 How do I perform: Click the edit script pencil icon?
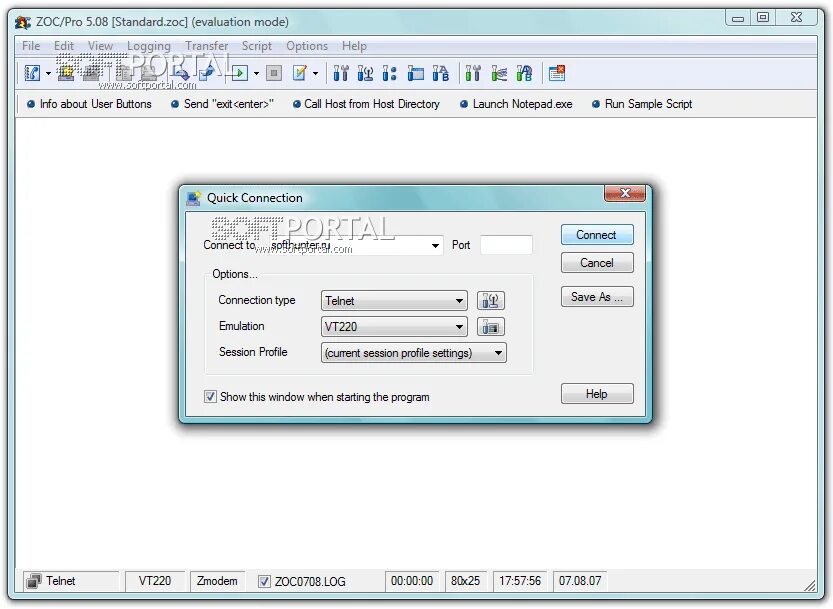click(x=300, y=73)
